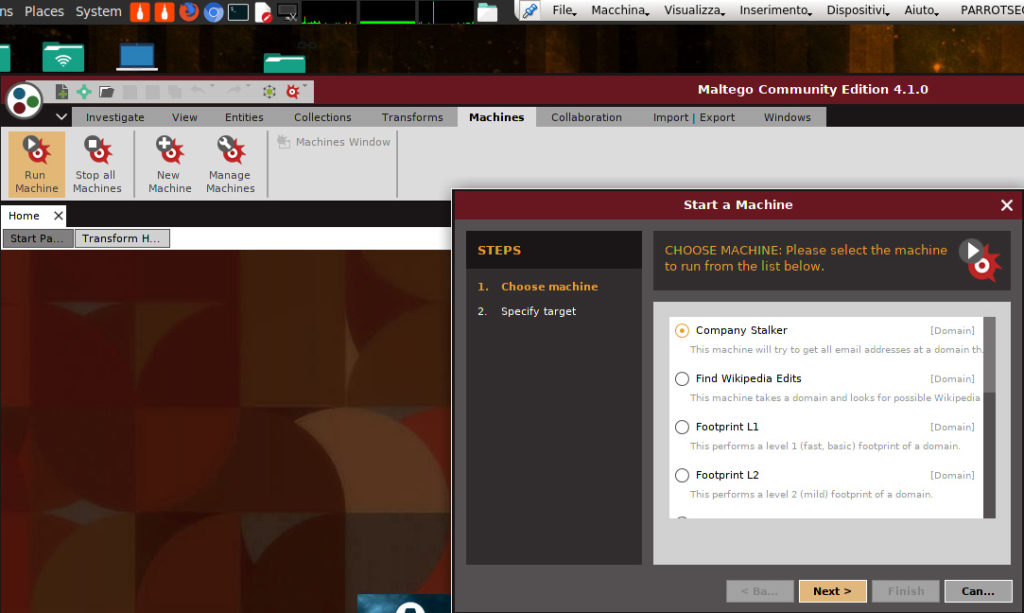
Task: Switch to the Transform Hub tab
Action: tap(122, 238)
